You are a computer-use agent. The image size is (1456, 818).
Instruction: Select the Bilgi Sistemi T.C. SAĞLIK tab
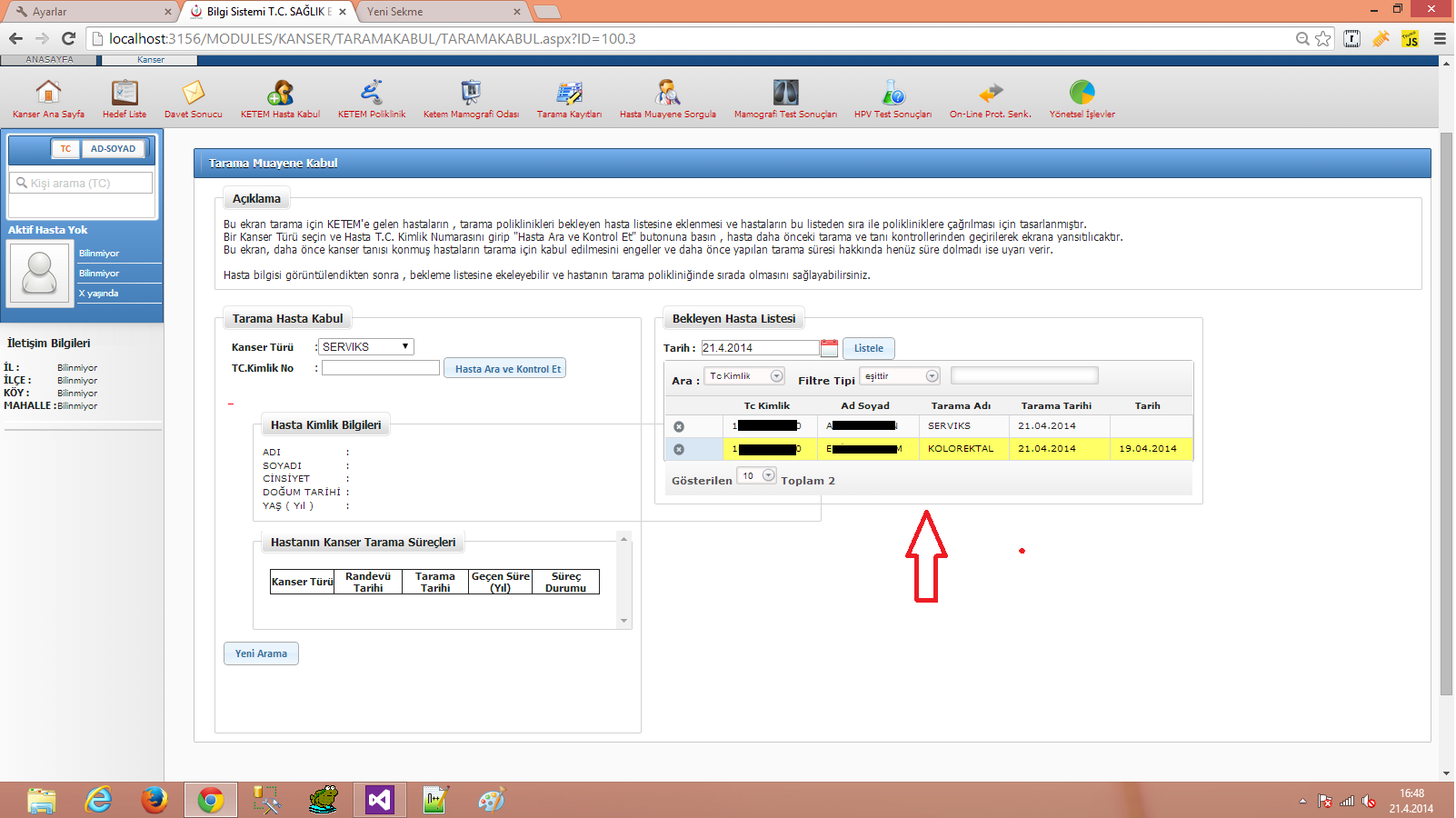(x=267, y=12)
